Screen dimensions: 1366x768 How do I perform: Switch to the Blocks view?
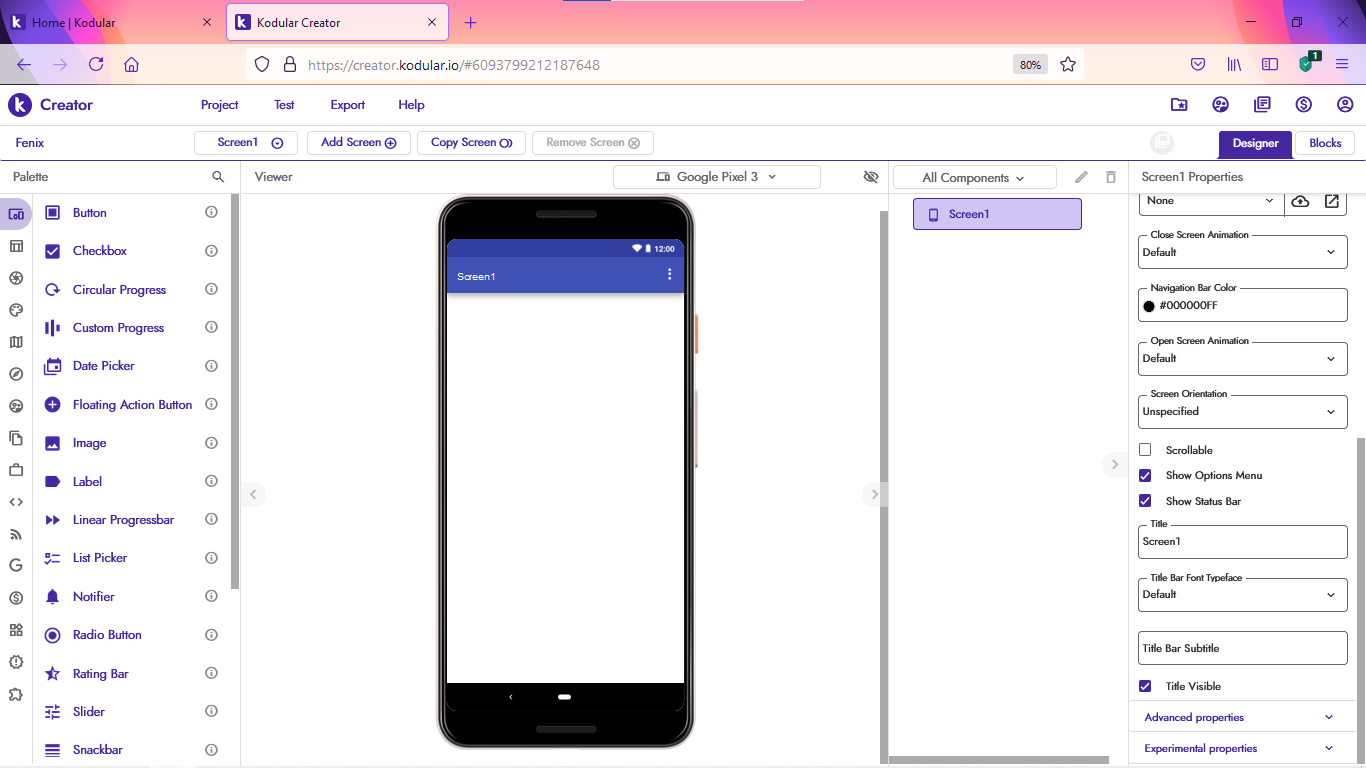[1324, 143]
